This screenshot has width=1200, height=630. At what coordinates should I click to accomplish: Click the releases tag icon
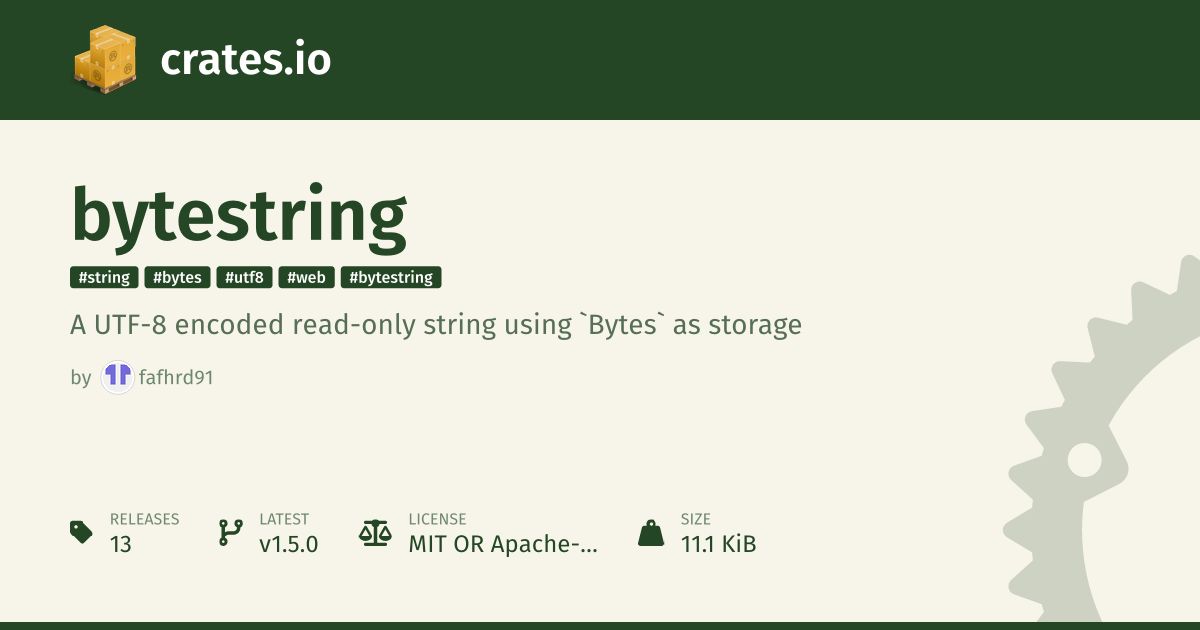(81, 532)
